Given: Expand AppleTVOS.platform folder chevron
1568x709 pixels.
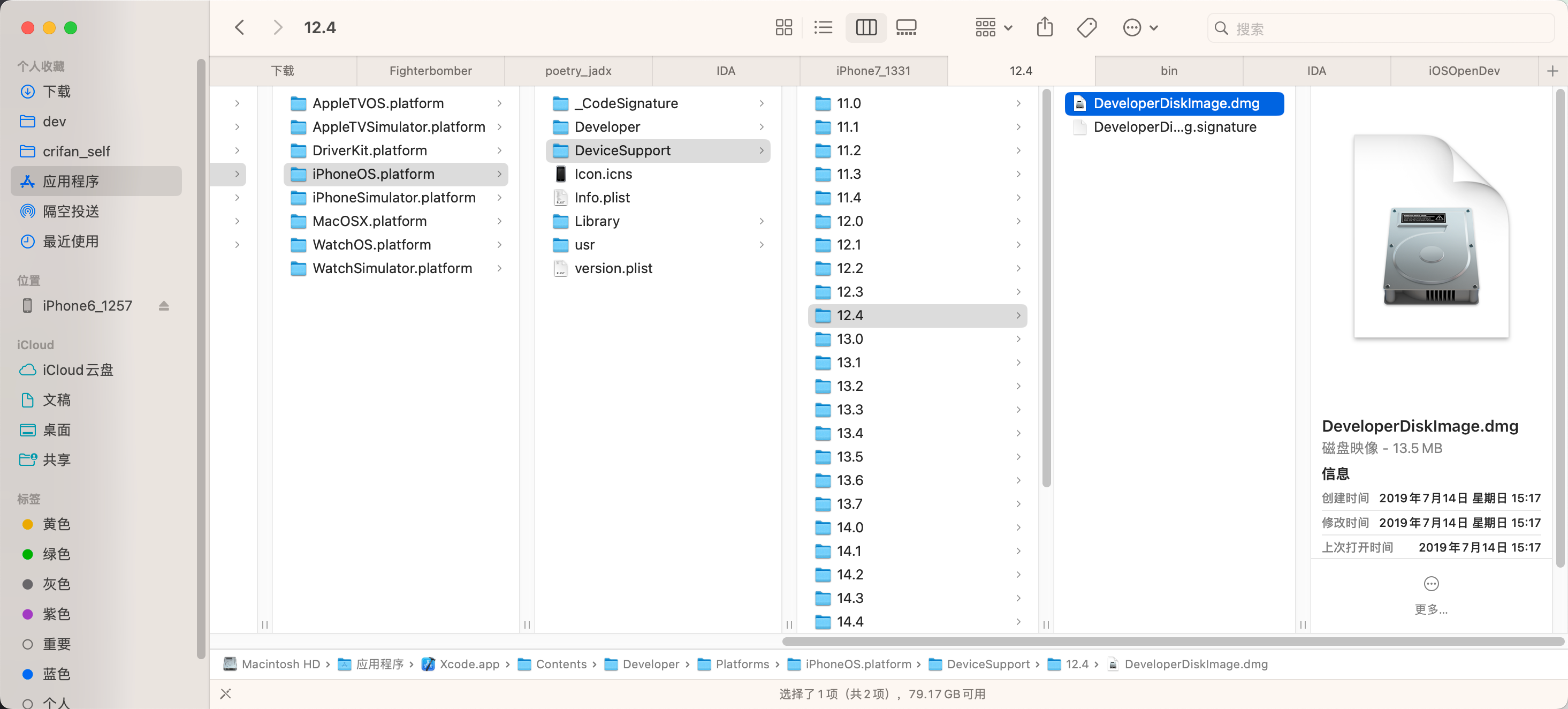Looking at the screenshot, I should click(499, 103).
